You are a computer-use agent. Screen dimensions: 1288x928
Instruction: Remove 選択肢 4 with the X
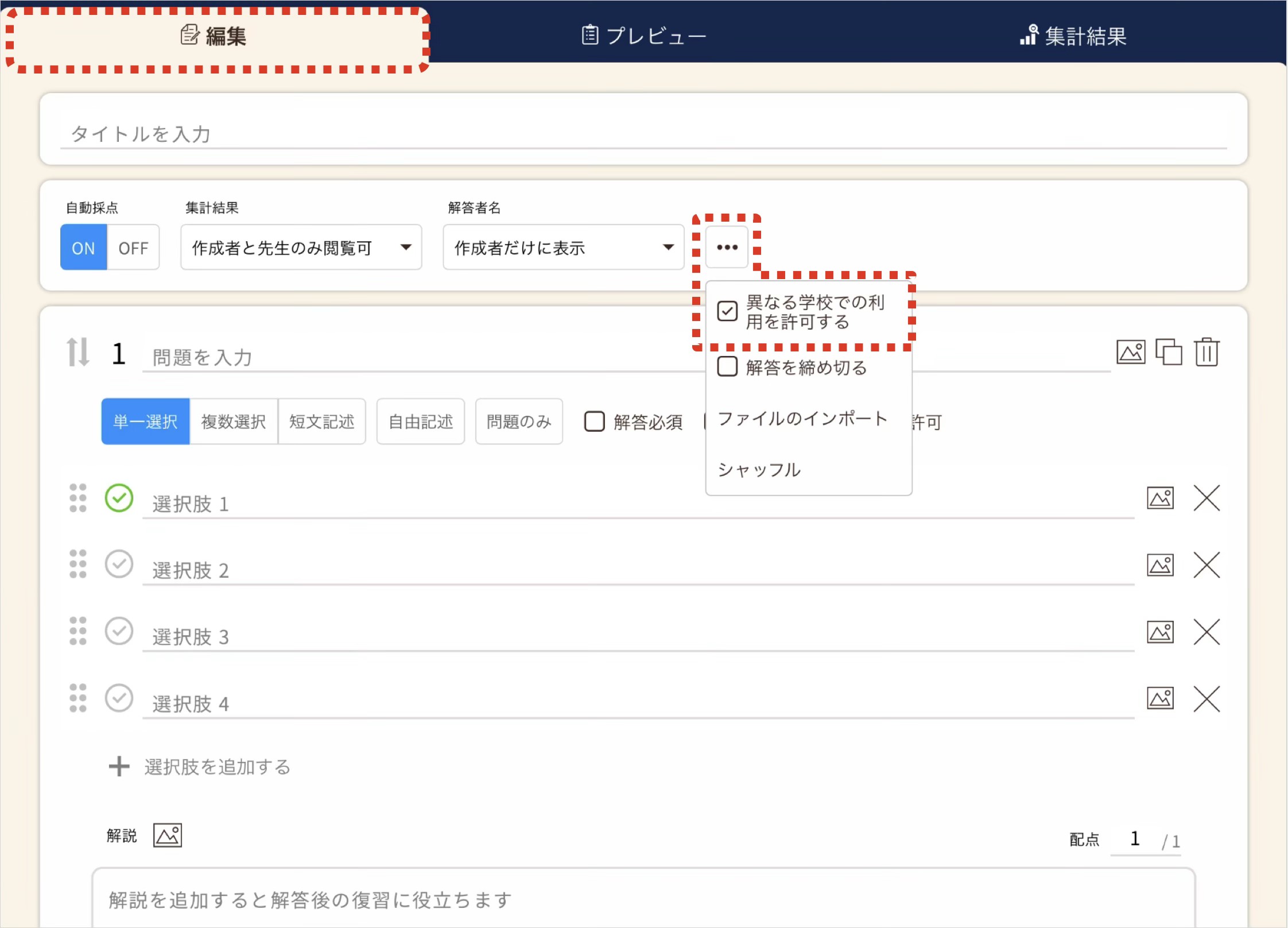coord(1207,699)
